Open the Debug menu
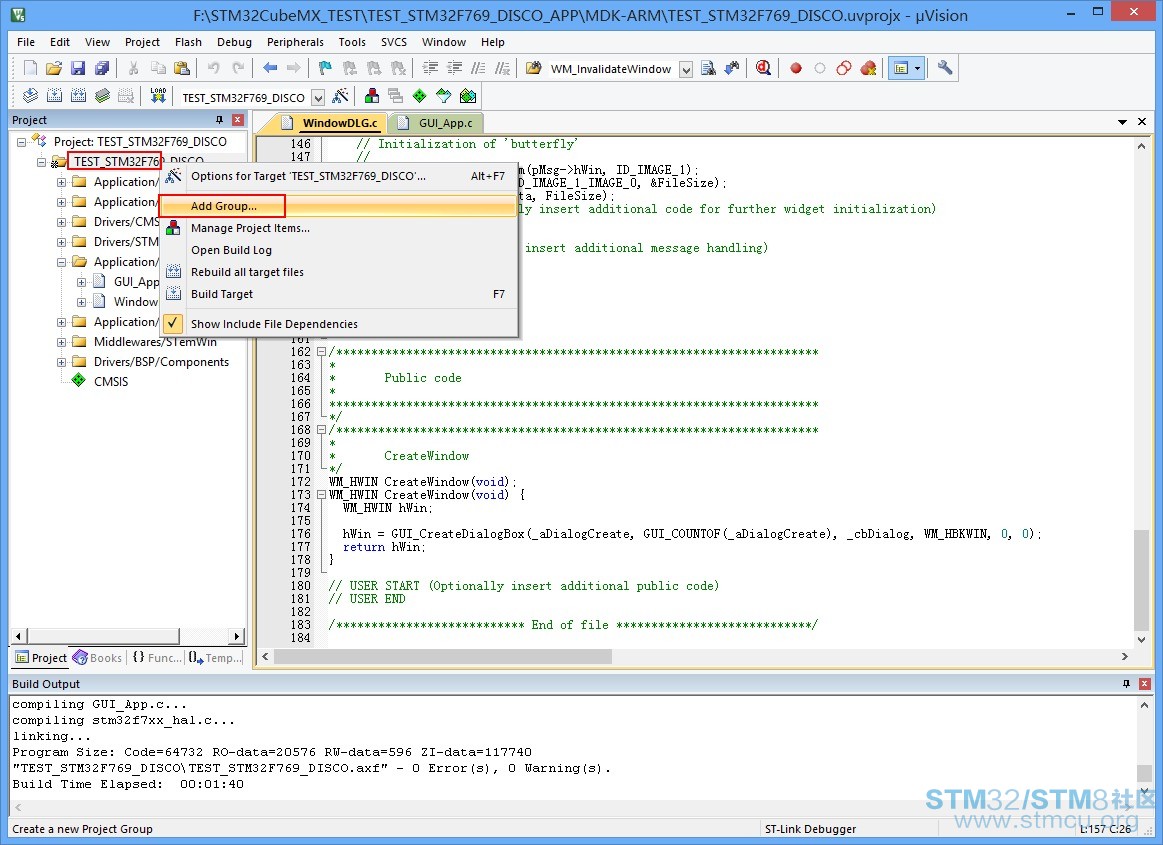1163x845 pixels. point(234,42)
